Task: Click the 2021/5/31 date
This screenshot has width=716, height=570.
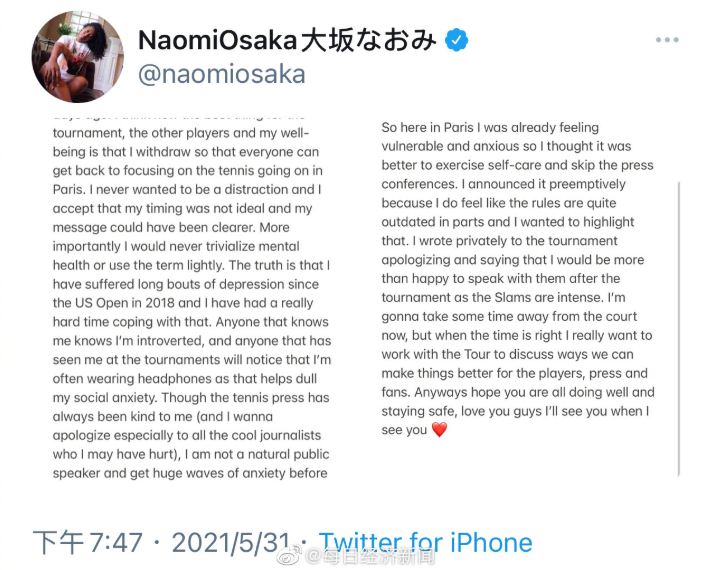Action: (x=231, y=543)
